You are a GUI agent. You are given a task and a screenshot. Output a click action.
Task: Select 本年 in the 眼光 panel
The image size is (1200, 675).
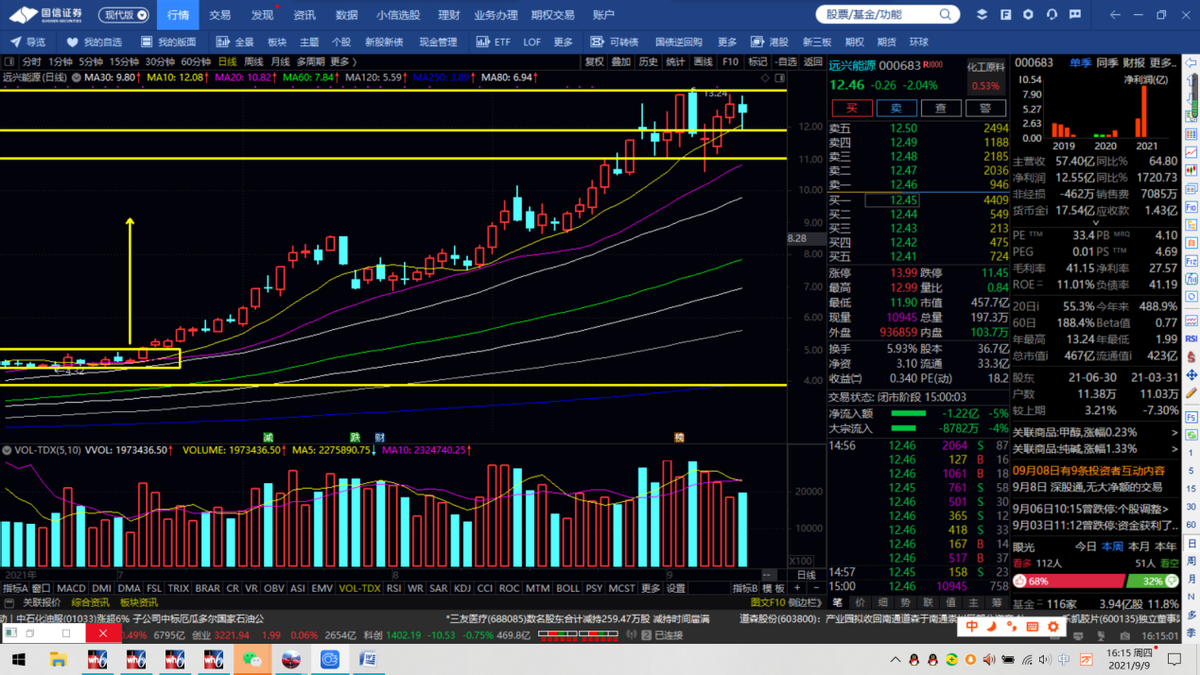tap(1165, 547)
